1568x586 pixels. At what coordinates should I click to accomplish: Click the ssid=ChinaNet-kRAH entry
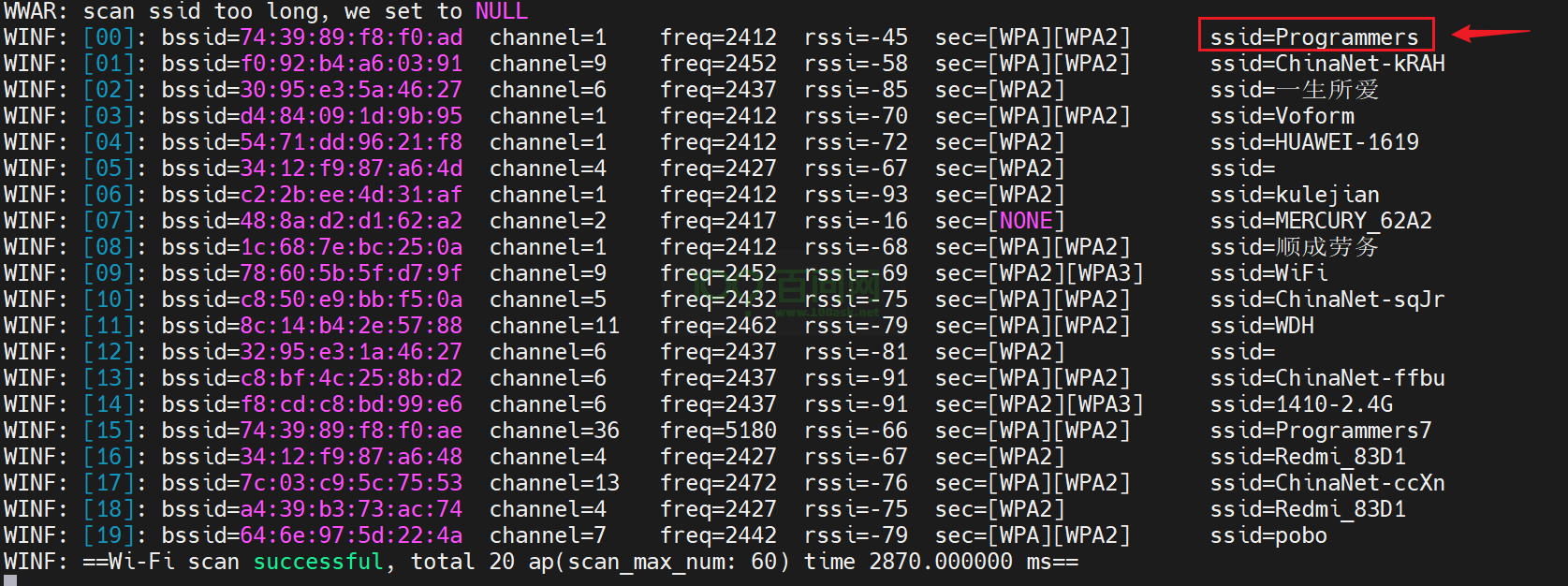[1326, 64]
